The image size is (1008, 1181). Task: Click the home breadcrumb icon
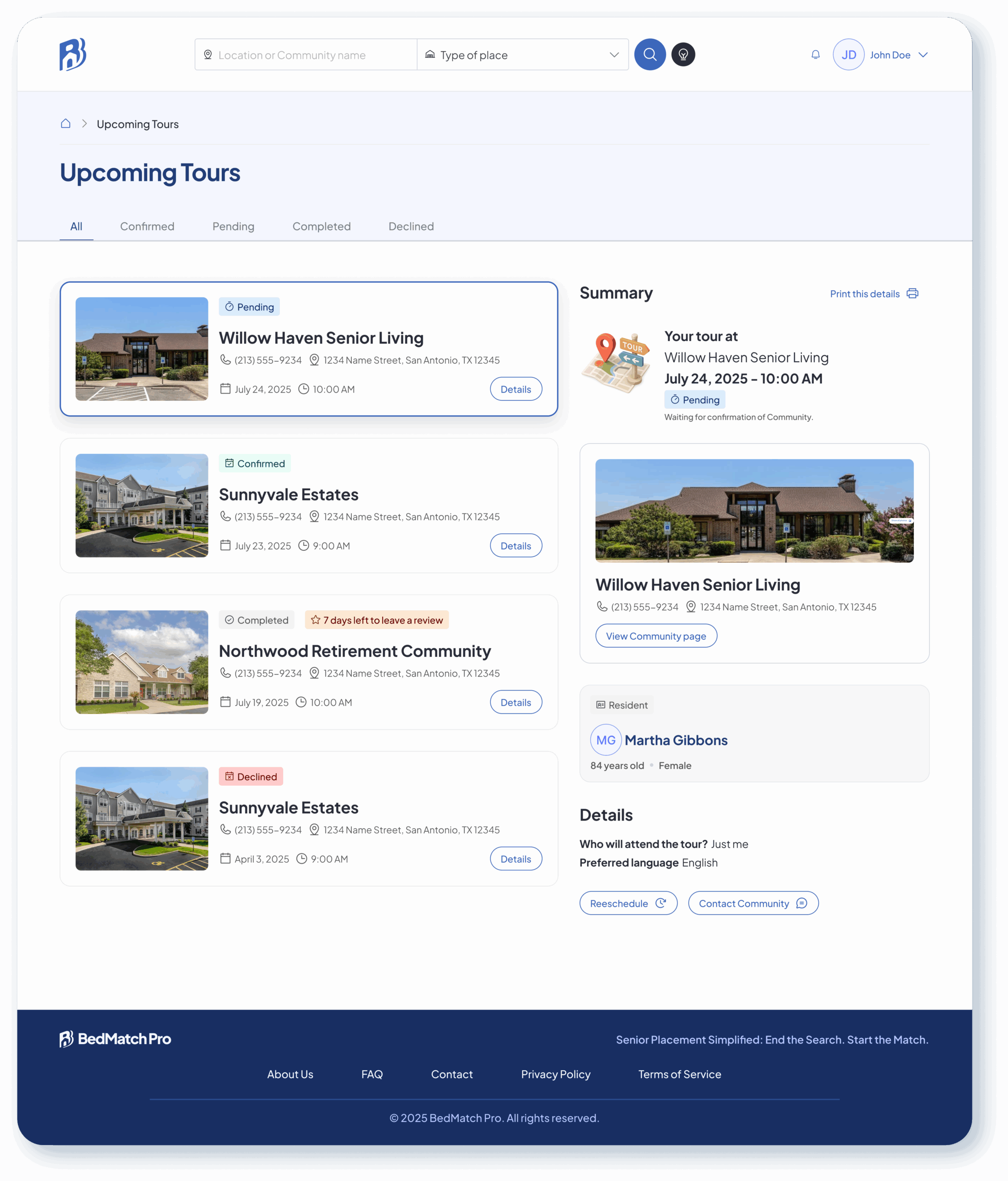point(65,124)
